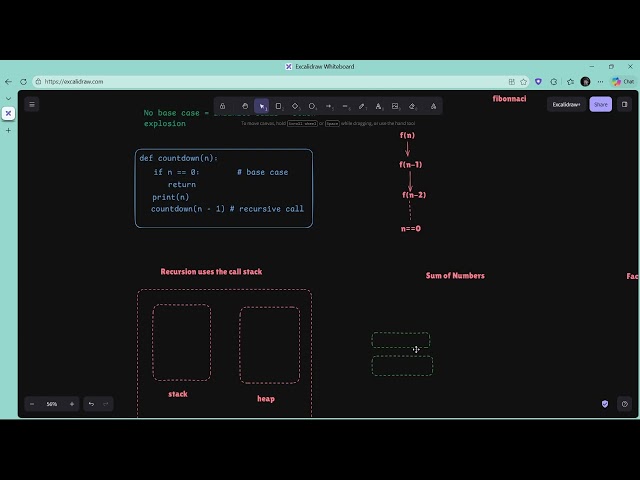Reset zoom via the 50% label
640x480 pixels.
[52, 404]
